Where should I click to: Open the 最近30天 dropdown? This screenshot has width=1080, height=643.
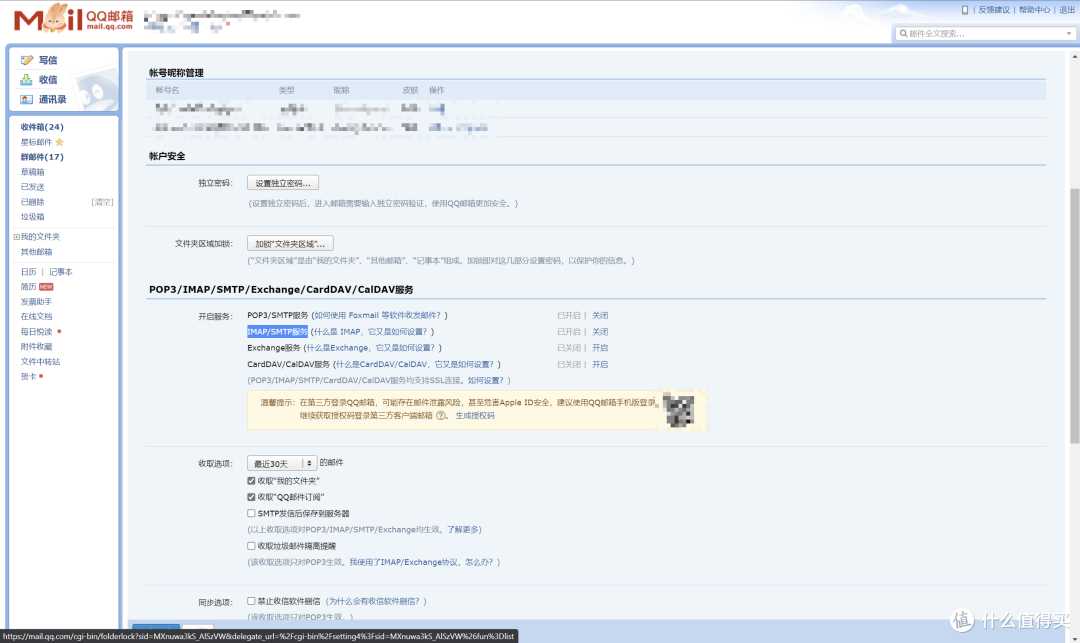click(282, 464)
